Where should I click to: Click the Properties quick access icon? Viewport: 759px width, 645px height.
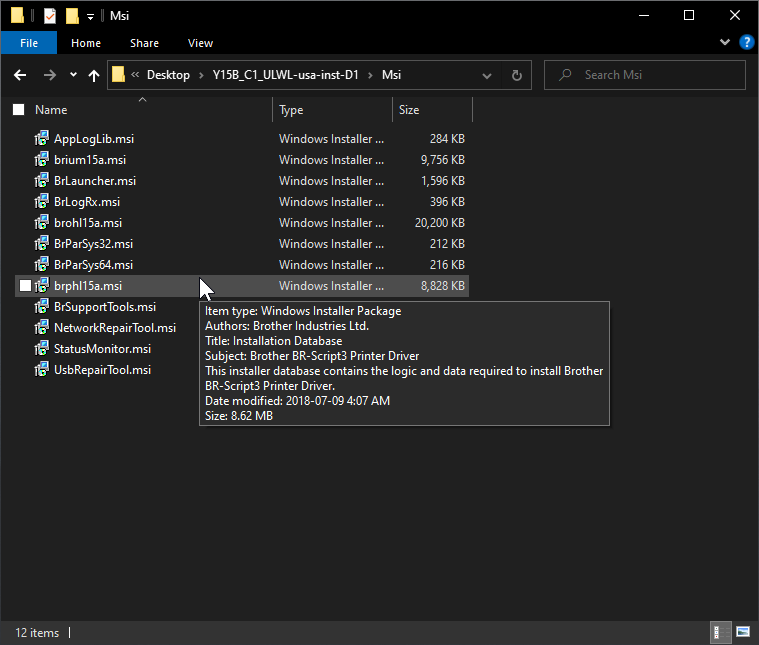tap(50, 16)
